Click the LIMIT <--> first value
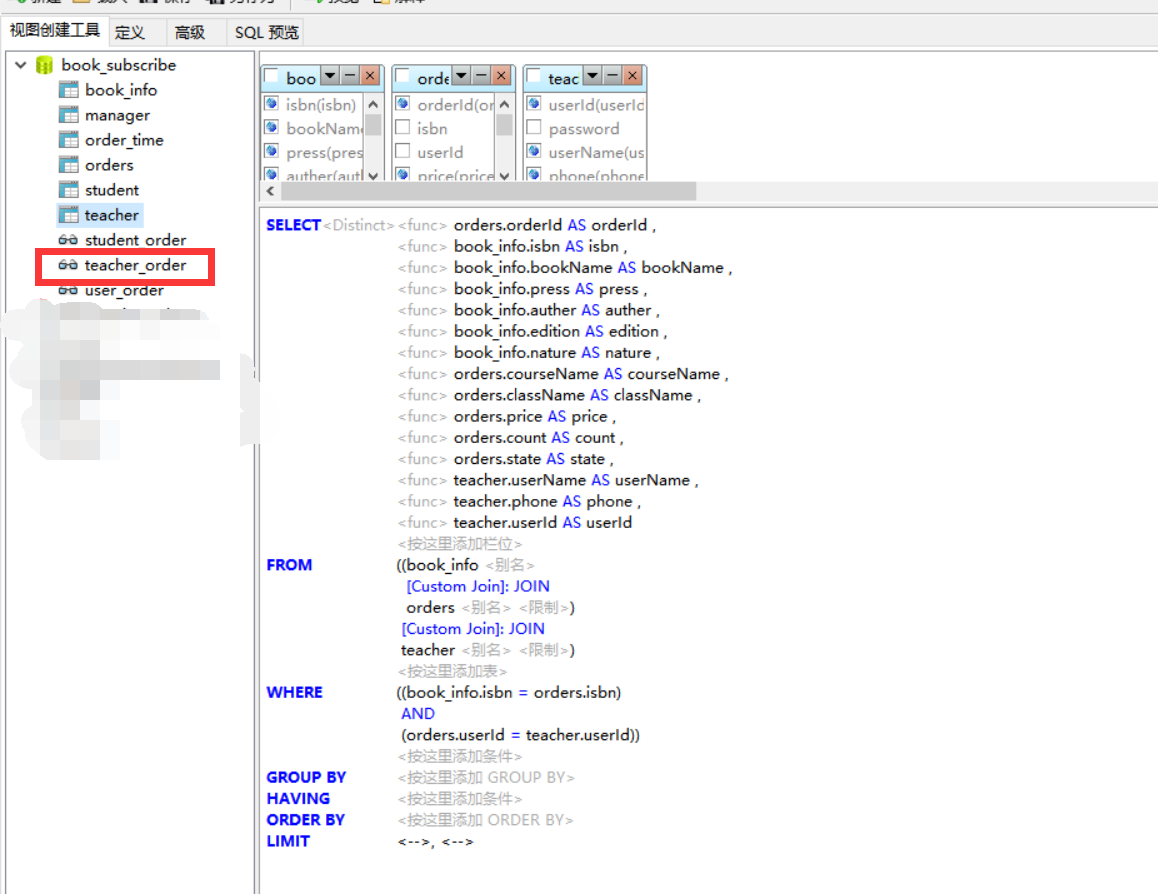 414,842
